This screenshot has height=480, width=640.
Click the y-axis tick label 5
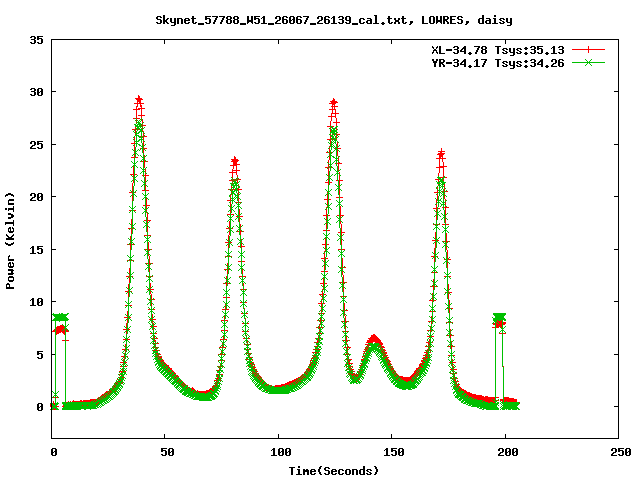coord(40,355)
